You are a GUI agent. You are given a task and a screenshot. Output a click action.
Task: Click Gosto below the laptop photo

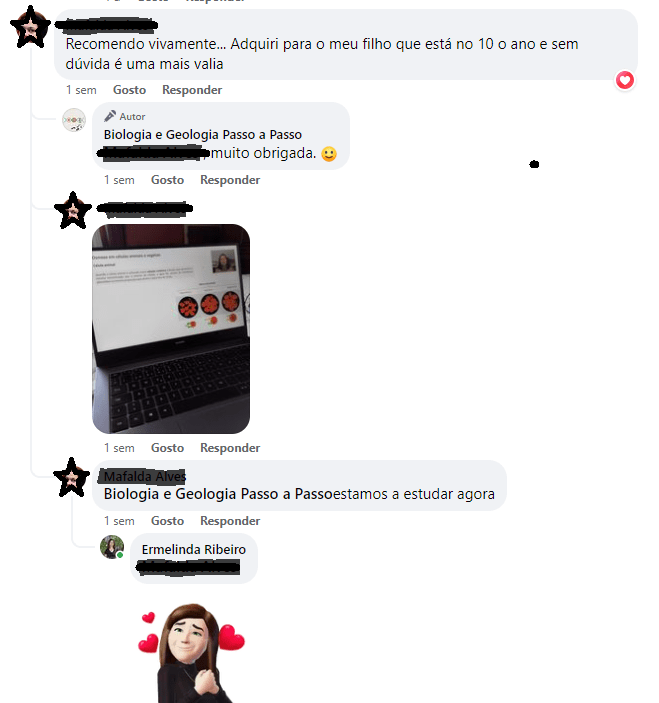(x=167, y=448)
